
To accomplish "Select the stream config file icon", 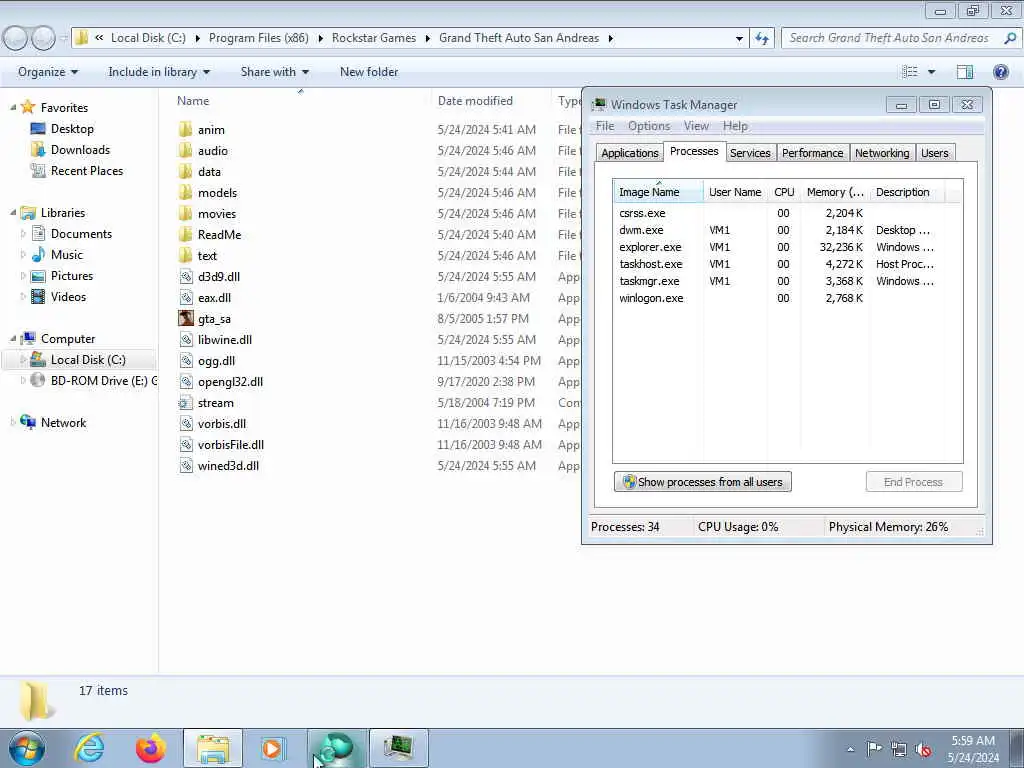I will point(185,402).
